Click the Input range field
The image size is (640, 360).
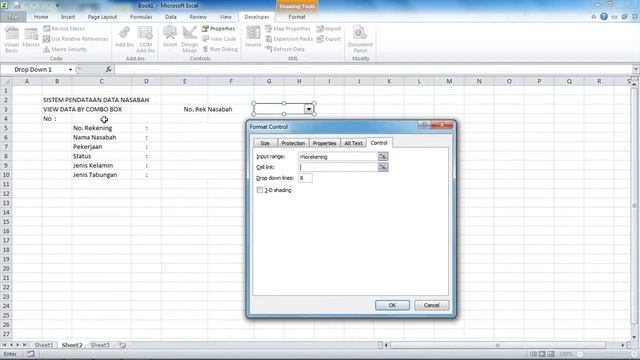pyautogui.click(x=338, y=157)
